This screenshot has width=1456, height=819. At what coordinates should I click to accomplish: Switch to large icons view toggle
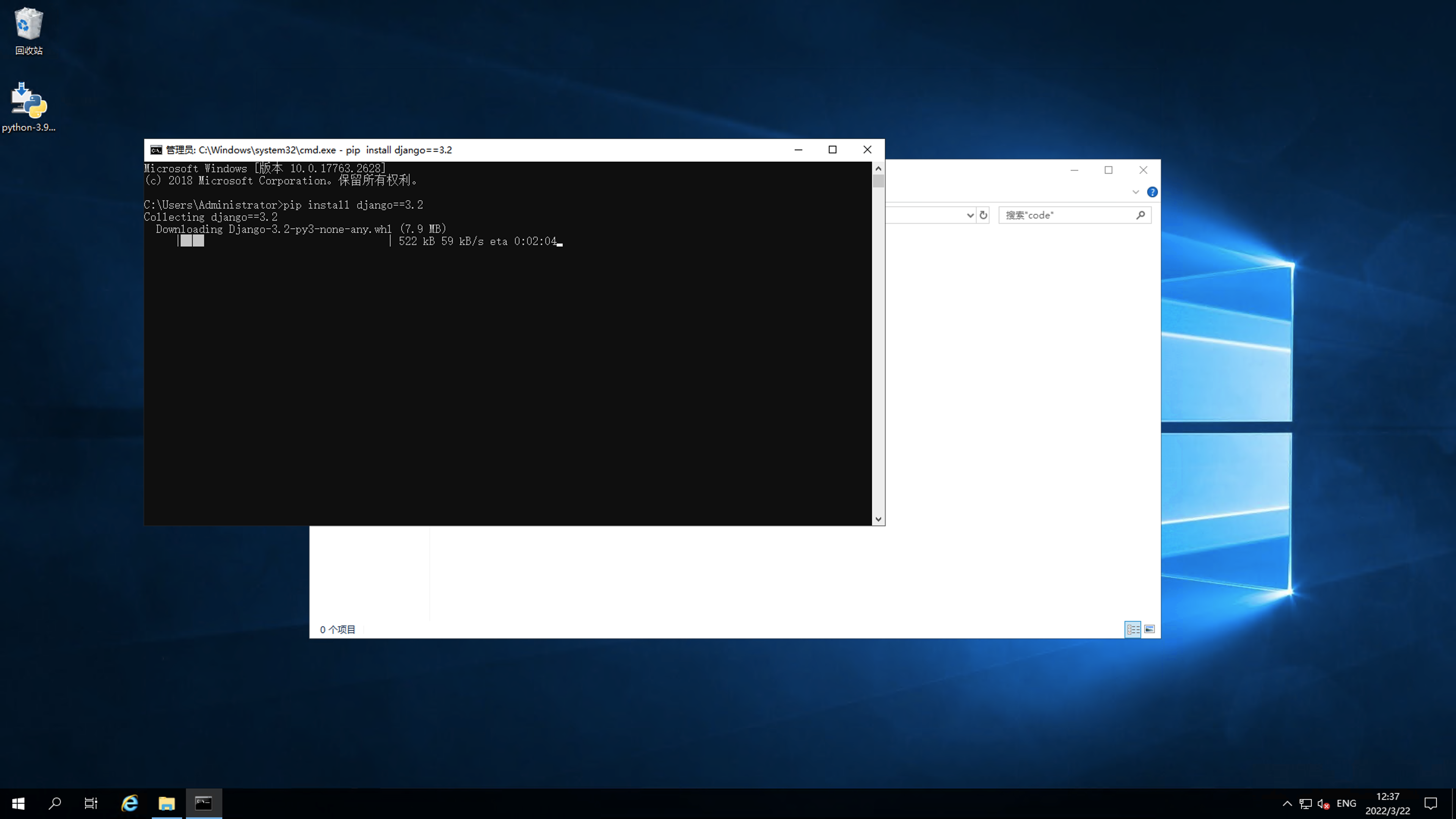point(1150,629)
